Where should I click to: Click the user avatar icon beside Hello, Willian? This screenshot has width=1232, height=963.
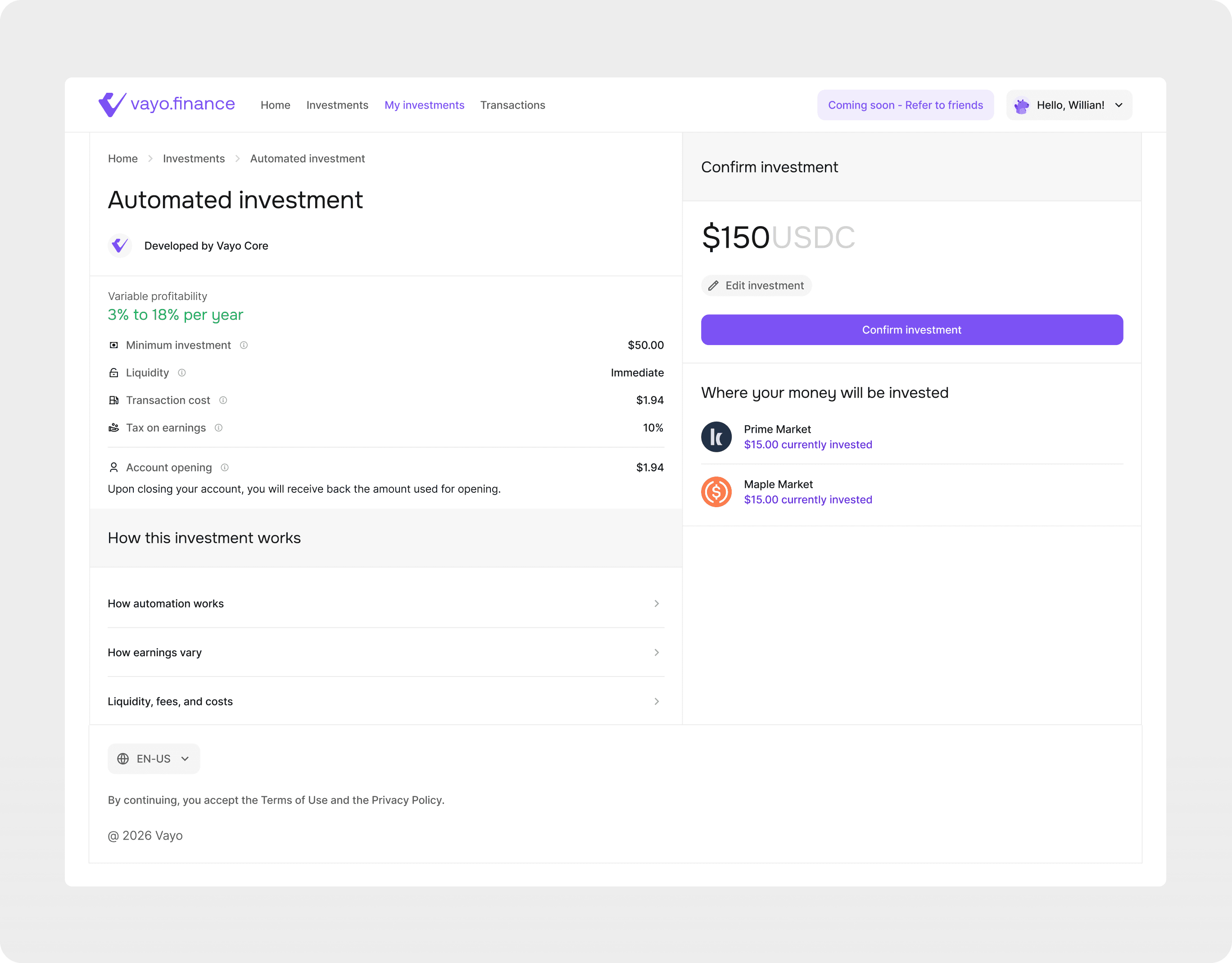tap(1021, 105)
